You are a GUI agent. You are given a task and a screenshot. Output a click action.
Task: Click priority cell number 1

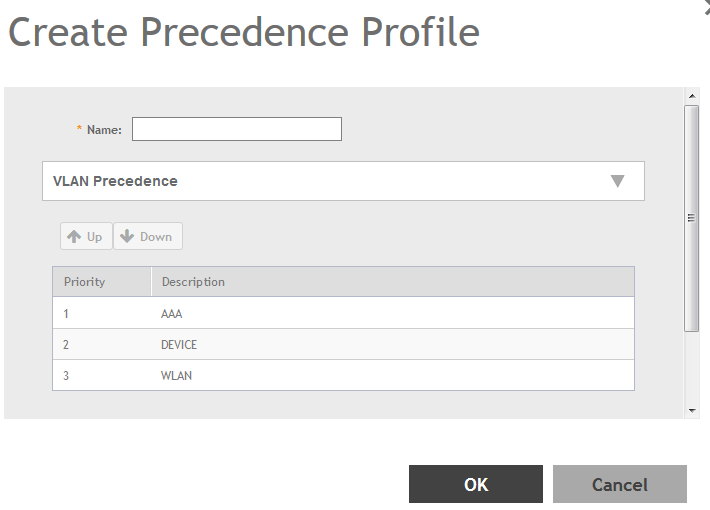[x=67, y=314]
